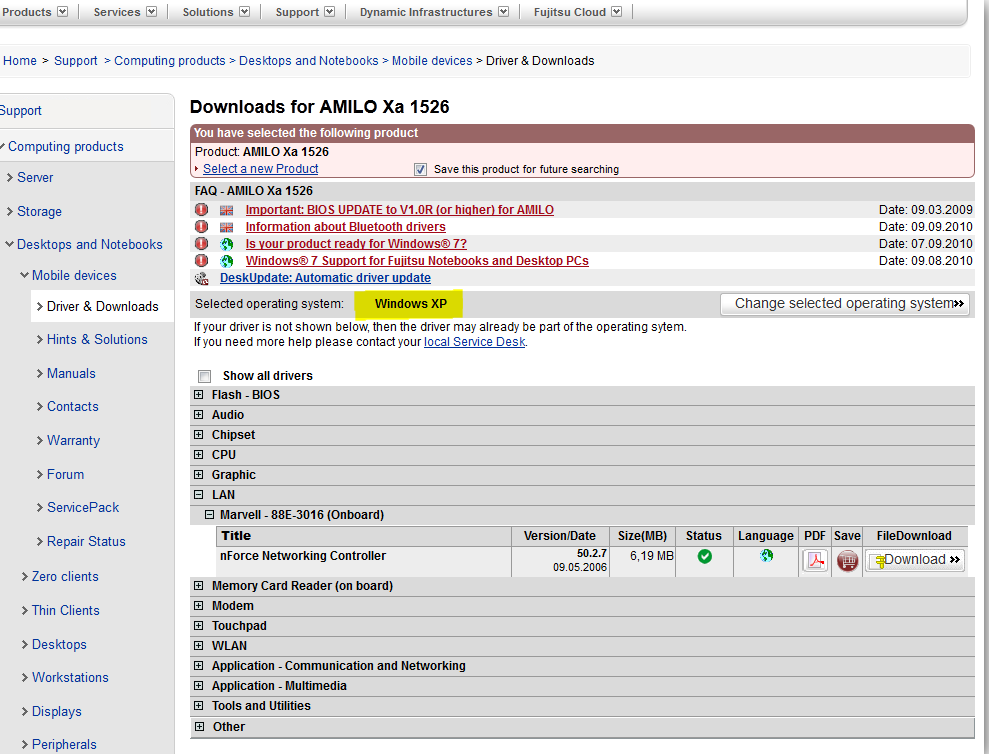Click red alert icon beside BIOS UPDATE entry
Viewport: 989px width, 754px height.
201,209
